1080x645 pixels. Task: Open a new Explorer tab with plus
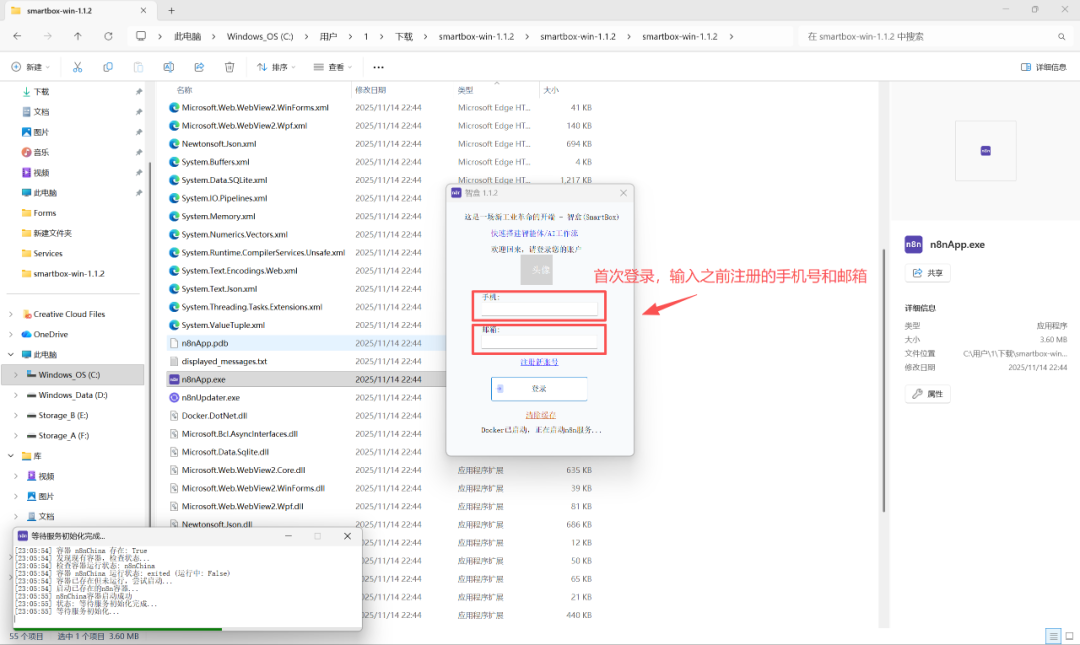click(x=172, y=10)
